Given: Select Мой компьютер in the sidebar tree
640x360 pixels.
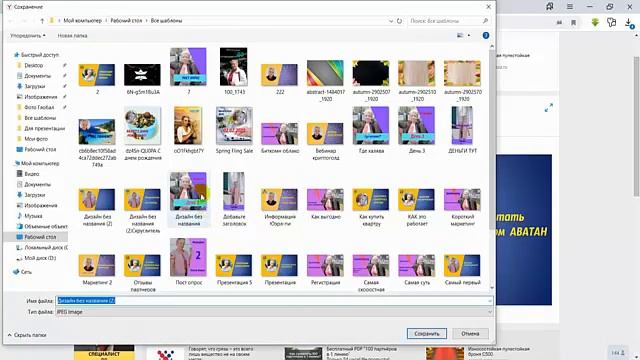Looking at the screenshot, I should (40, 163).
